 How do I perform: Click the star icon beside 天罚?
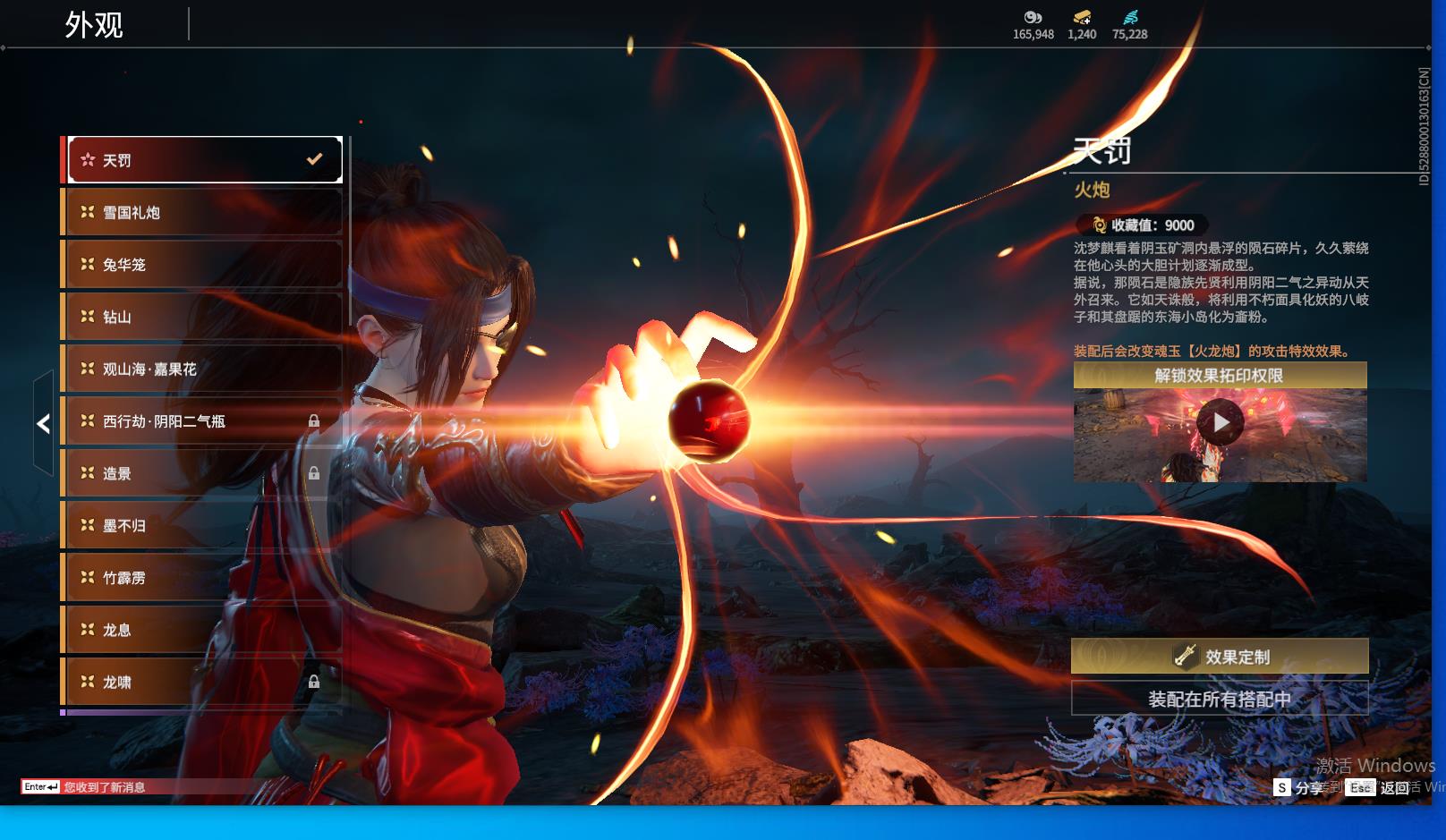click(x=88, y=160)
